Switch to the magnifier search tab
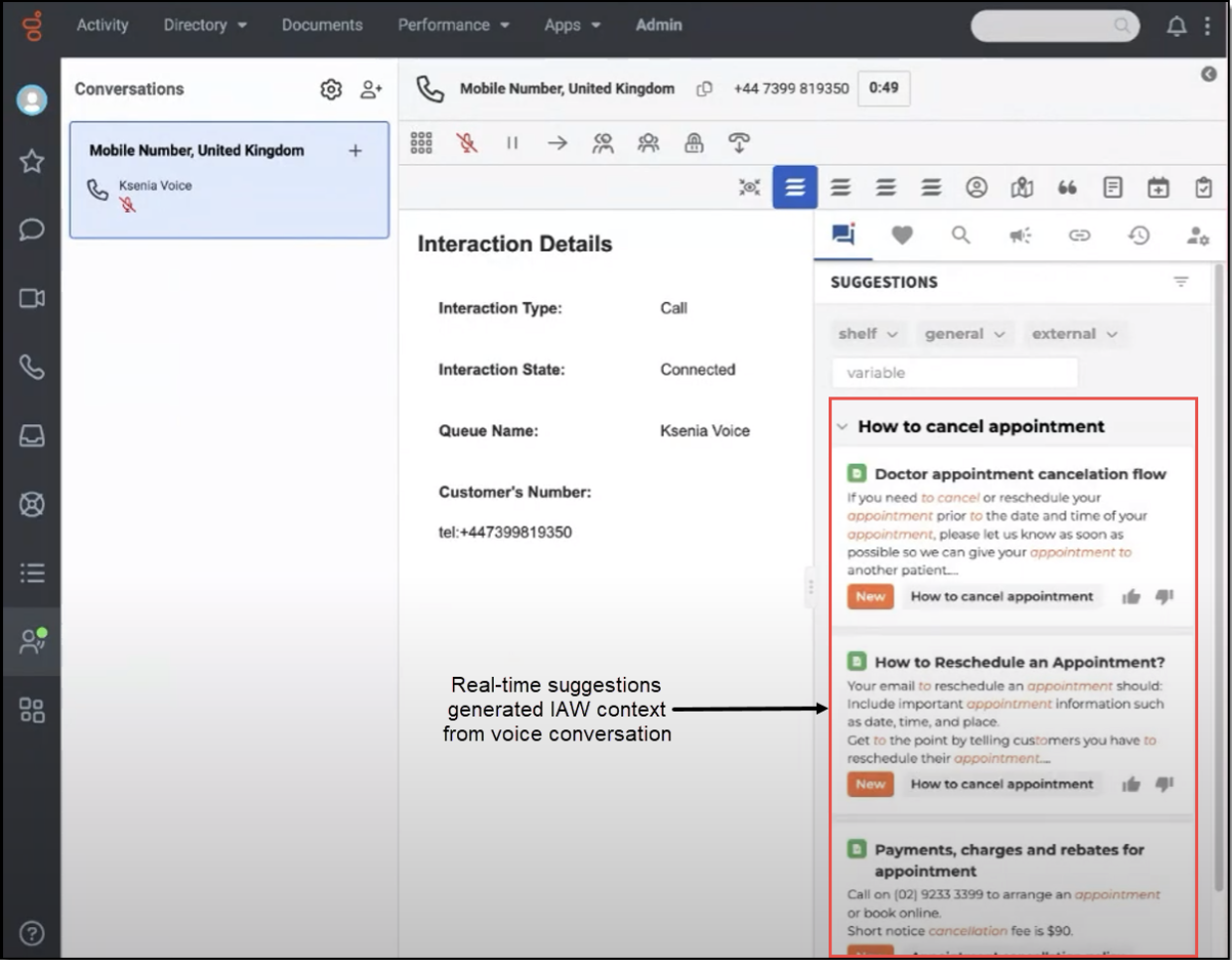Viewport: 1232px width, 960px height. (961, 236)
